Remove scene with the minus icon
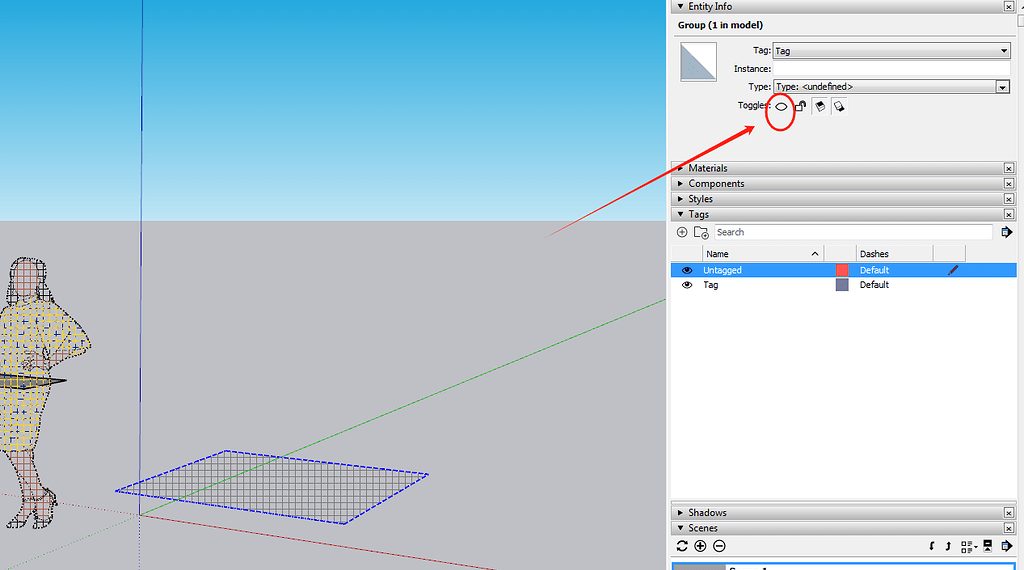The image size is (1024, 570). pos(719,546)
